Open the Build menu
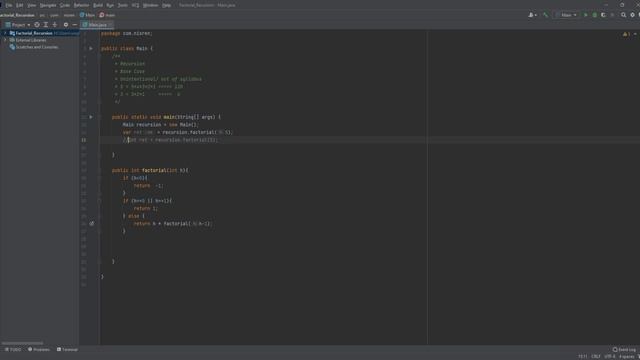 98,5
